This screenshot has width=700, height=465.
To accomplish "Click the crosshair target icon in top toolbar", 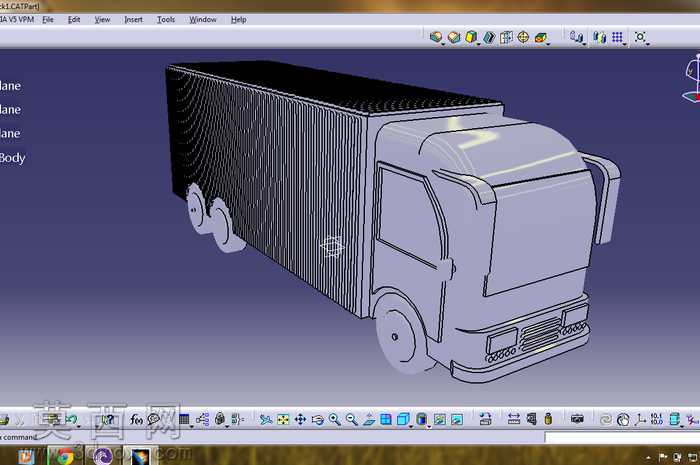I will [x=523, y=37].
